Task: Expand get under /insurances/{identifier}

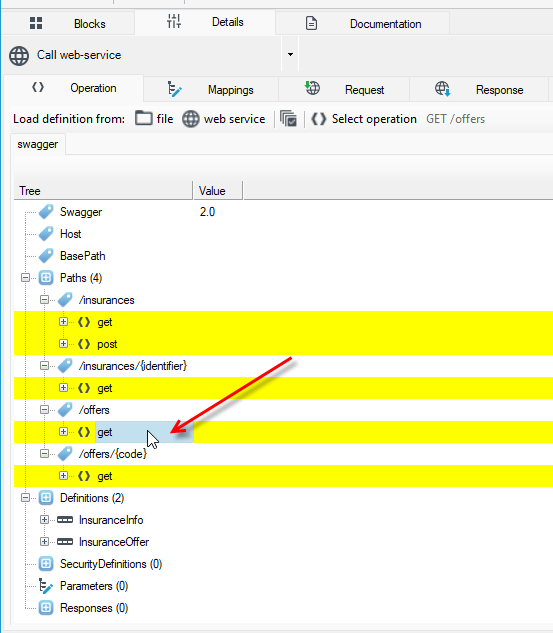Action: [63, 388]
